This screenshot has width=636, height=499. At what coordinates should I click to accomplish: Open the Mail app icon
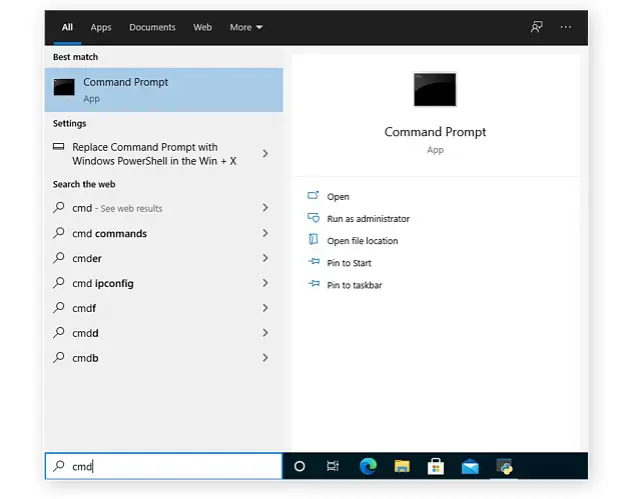(470, 467)
